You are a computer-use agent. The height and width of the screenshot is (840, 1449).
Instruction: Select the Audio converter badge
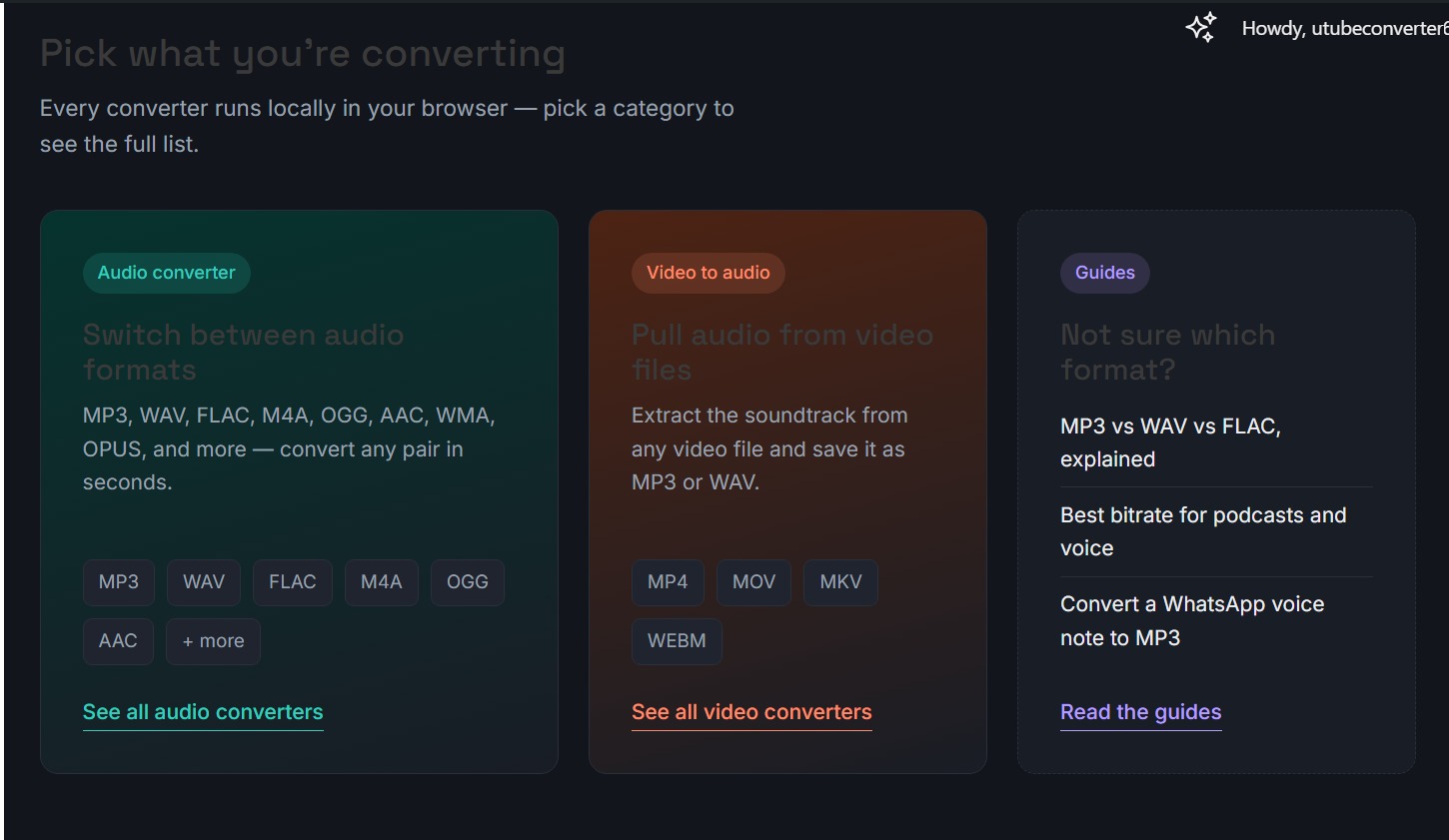point(167,273)
